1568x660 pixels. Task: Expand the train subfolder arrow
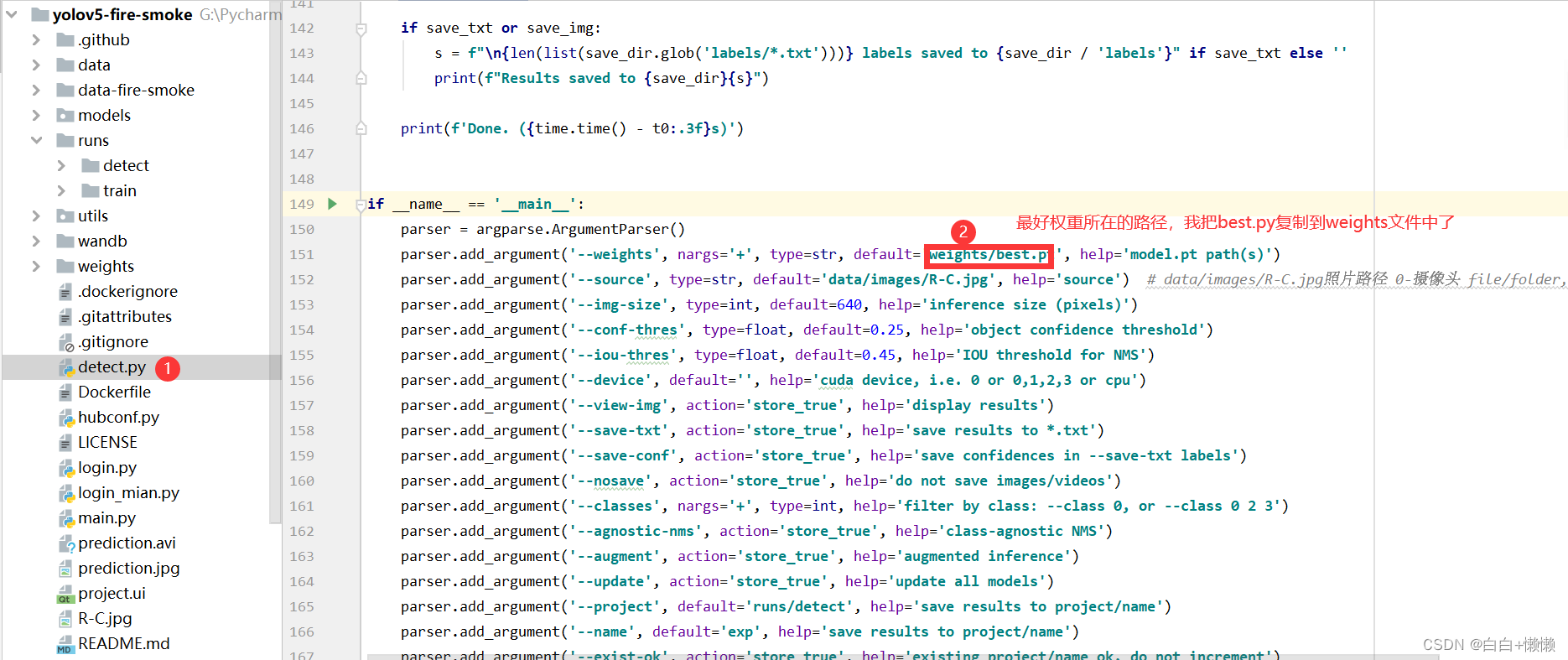(61, 190)
